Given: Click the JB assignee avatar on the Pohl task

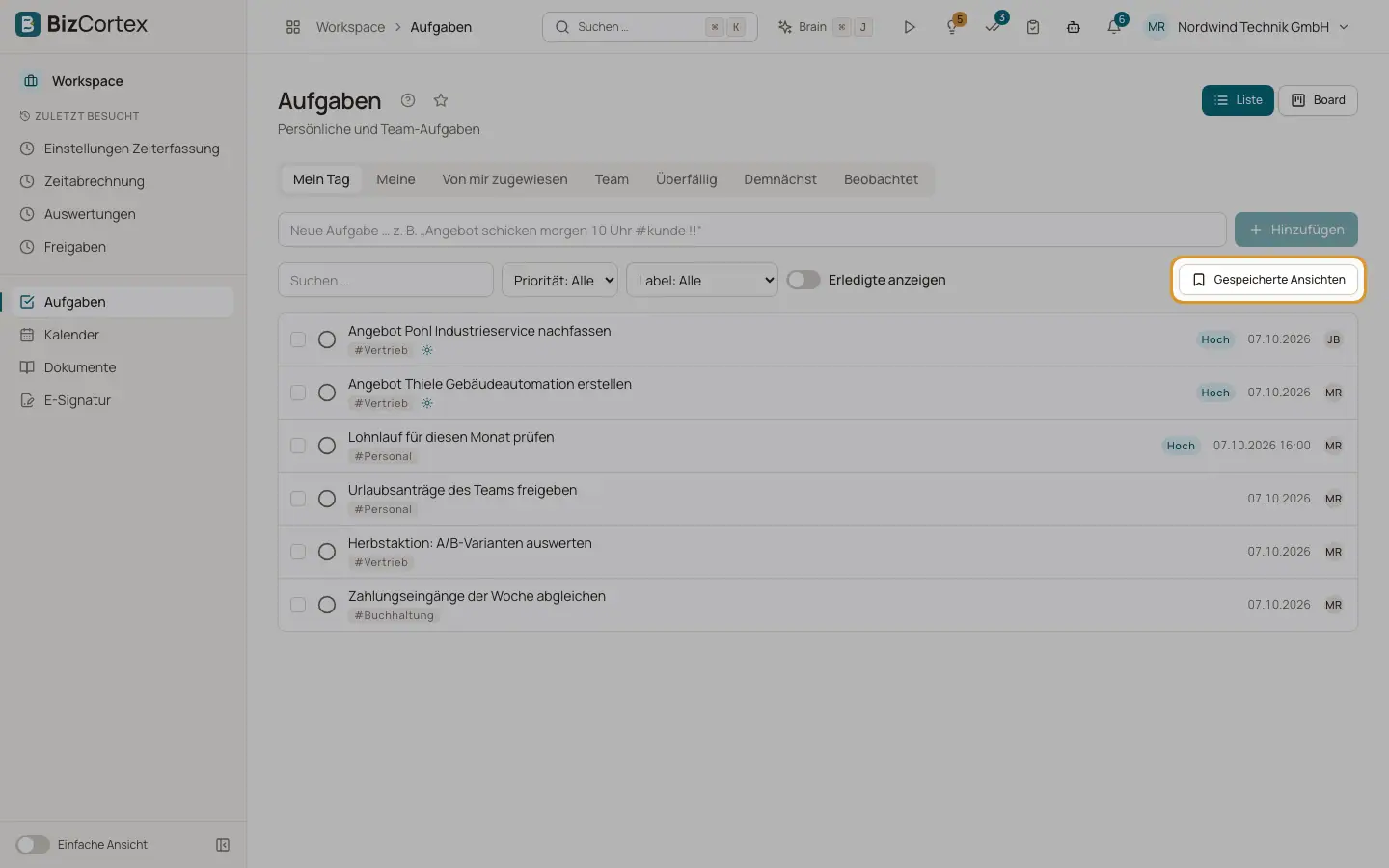Looking at the screenshot, I should (1333, 339).
